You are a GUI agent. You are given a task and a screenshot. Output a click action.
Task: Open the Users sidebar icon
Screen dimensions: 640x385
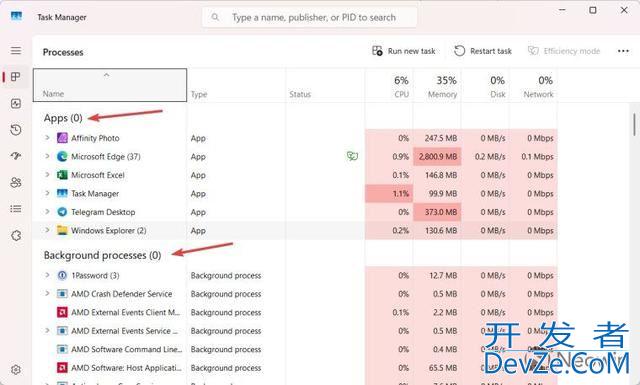pos(16,182)
